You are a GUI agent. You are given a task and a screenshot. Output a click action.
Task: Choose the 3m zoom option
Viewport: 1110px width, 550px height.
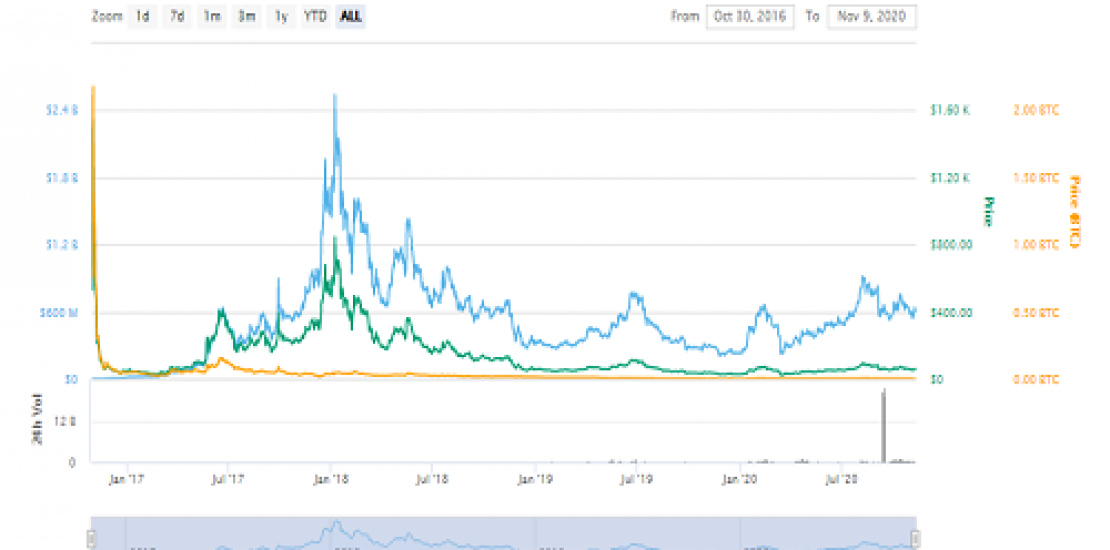coord(245,17)
